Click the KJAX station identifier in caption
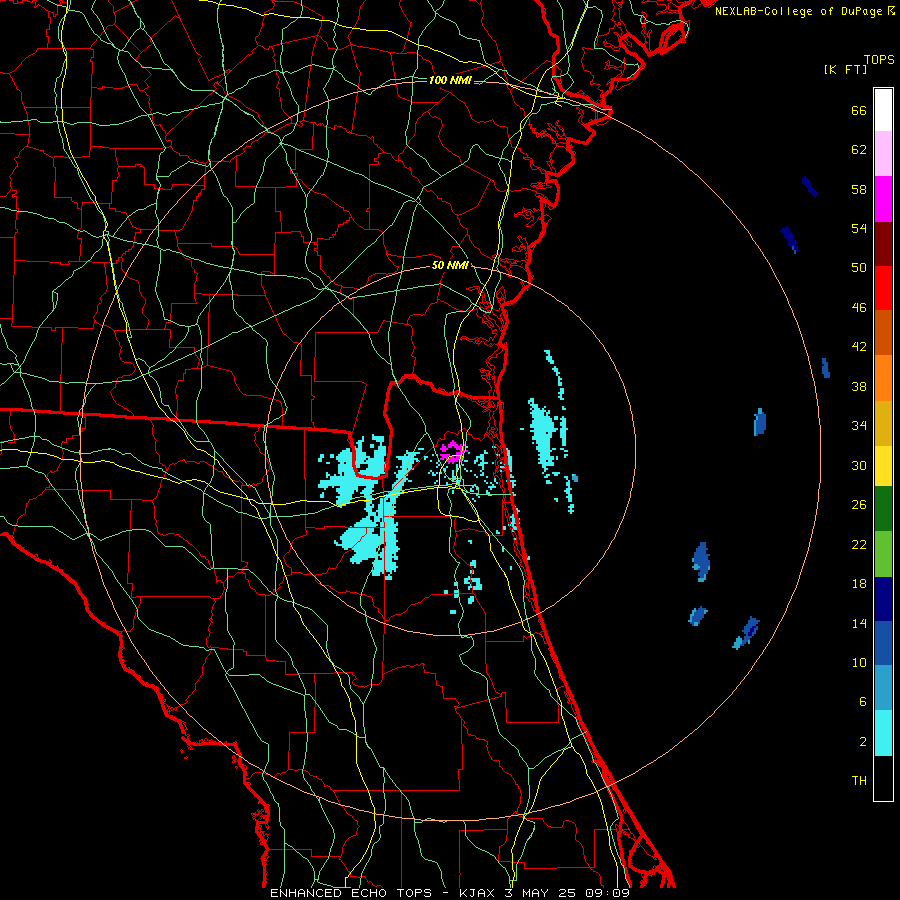The width and height of the screenshot is (900, 900). click(x=477, y=893)
